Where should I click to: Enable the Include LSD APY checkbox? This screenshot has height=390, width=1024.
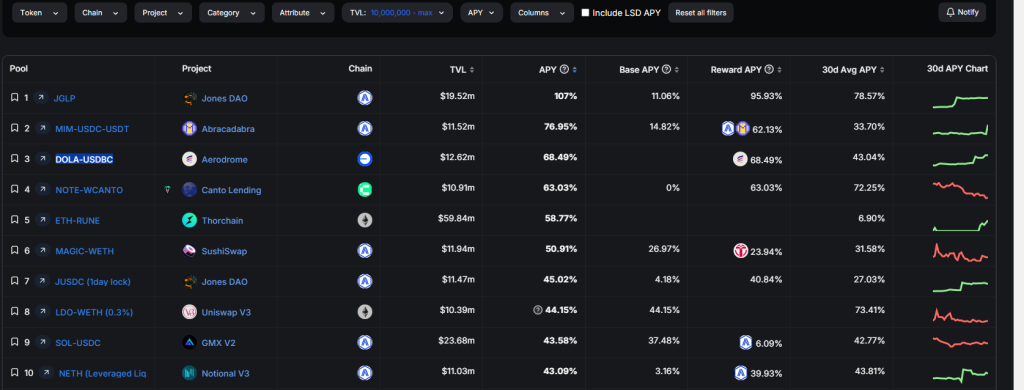tap(585, 12)
